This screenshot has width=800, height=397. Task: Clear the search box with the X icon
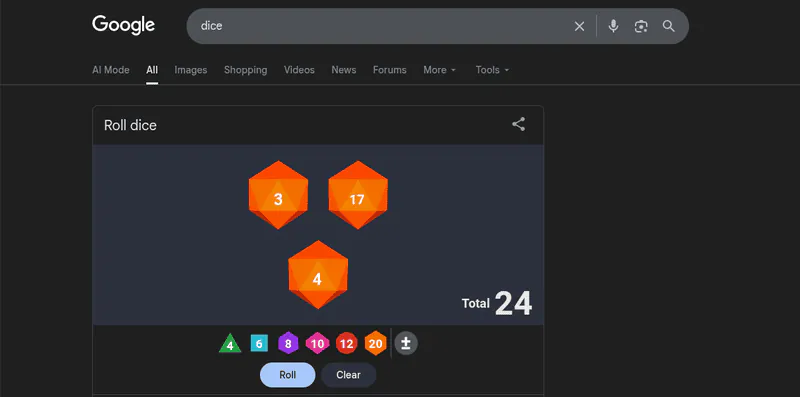click(x=579, y=26)
